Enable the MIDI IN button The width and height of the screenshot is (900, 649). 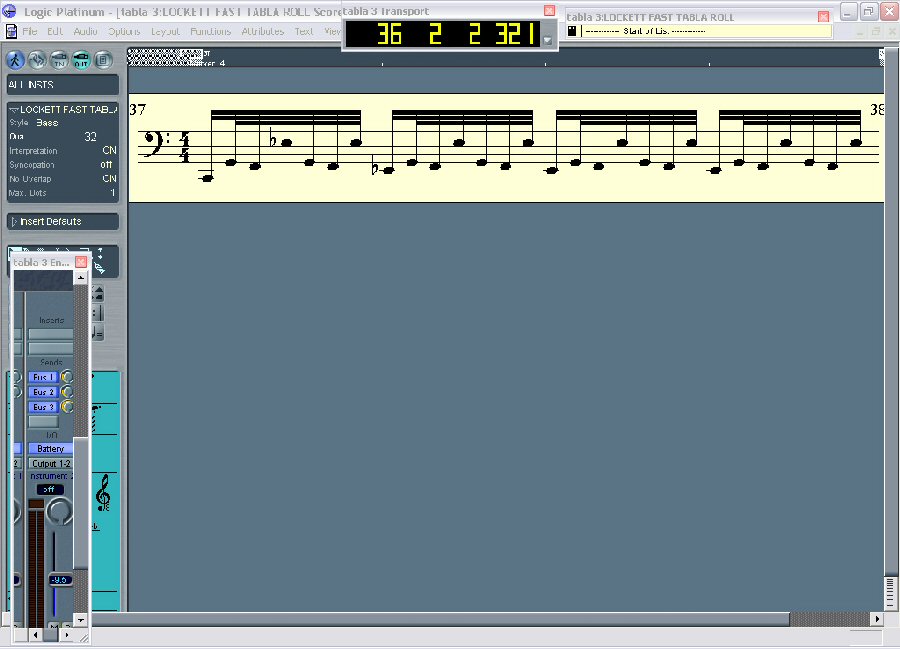[x=59, y=59]
